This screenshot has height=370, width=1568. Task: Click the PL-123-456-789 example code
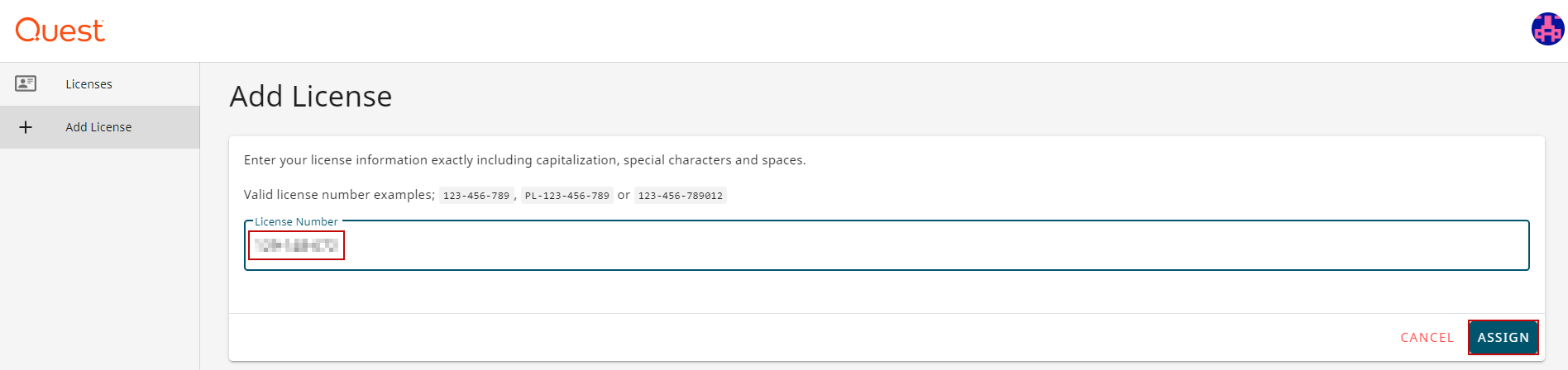(x=567, y=196)
